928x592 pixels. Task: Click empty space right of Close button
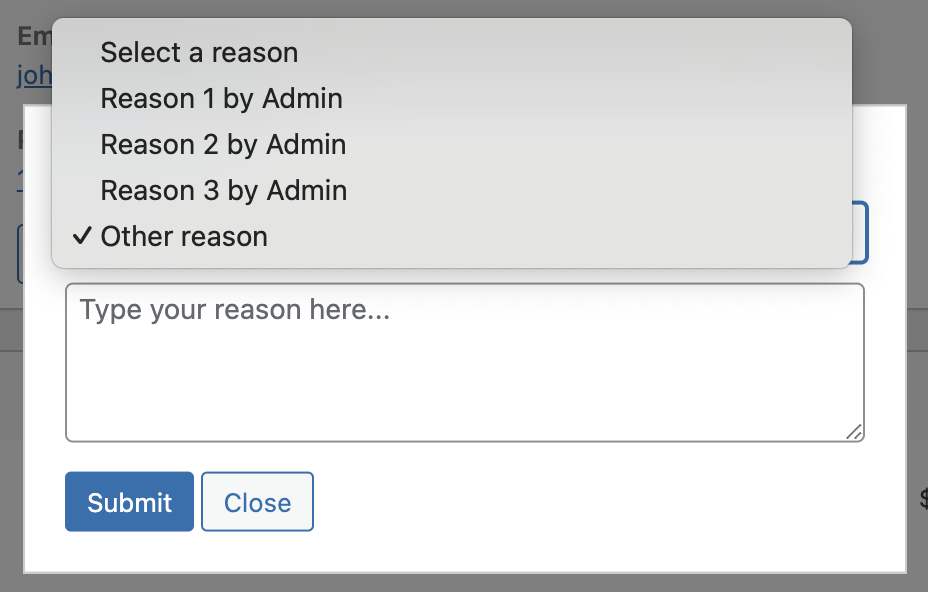coord(592,501)
